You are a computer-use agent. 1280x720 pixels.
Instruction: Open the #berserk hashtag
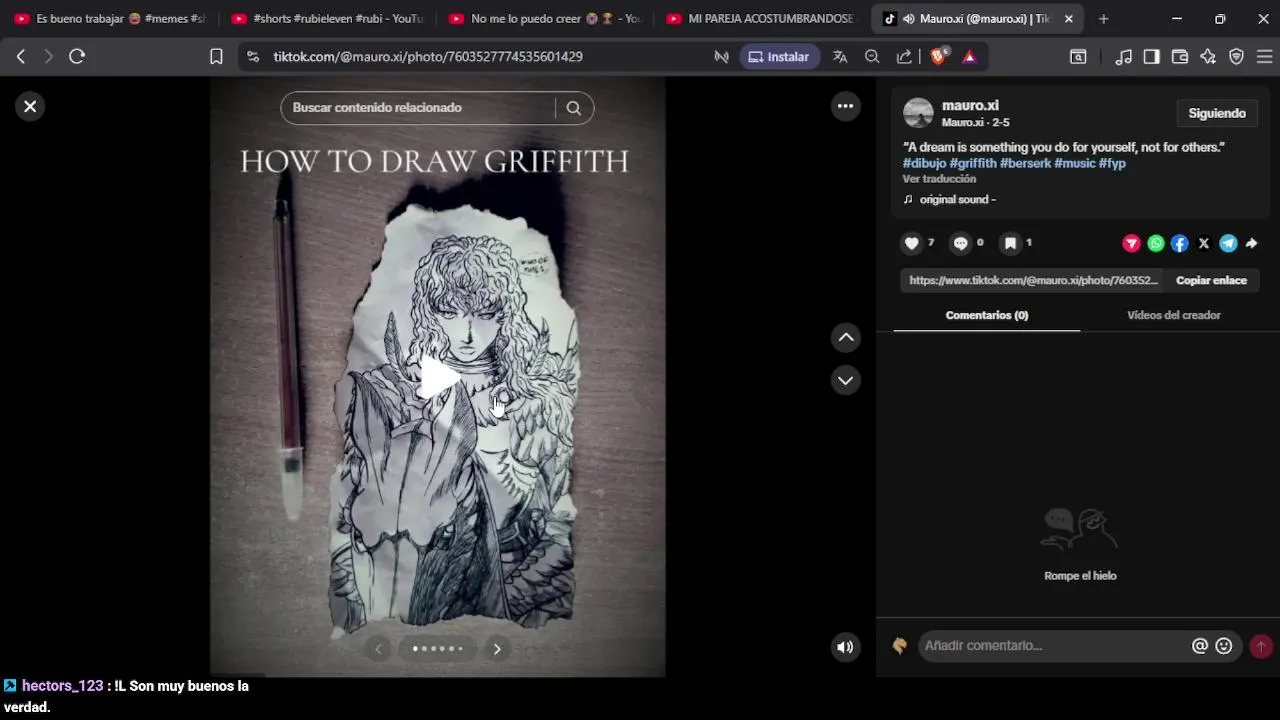[x=1025, y=163]
